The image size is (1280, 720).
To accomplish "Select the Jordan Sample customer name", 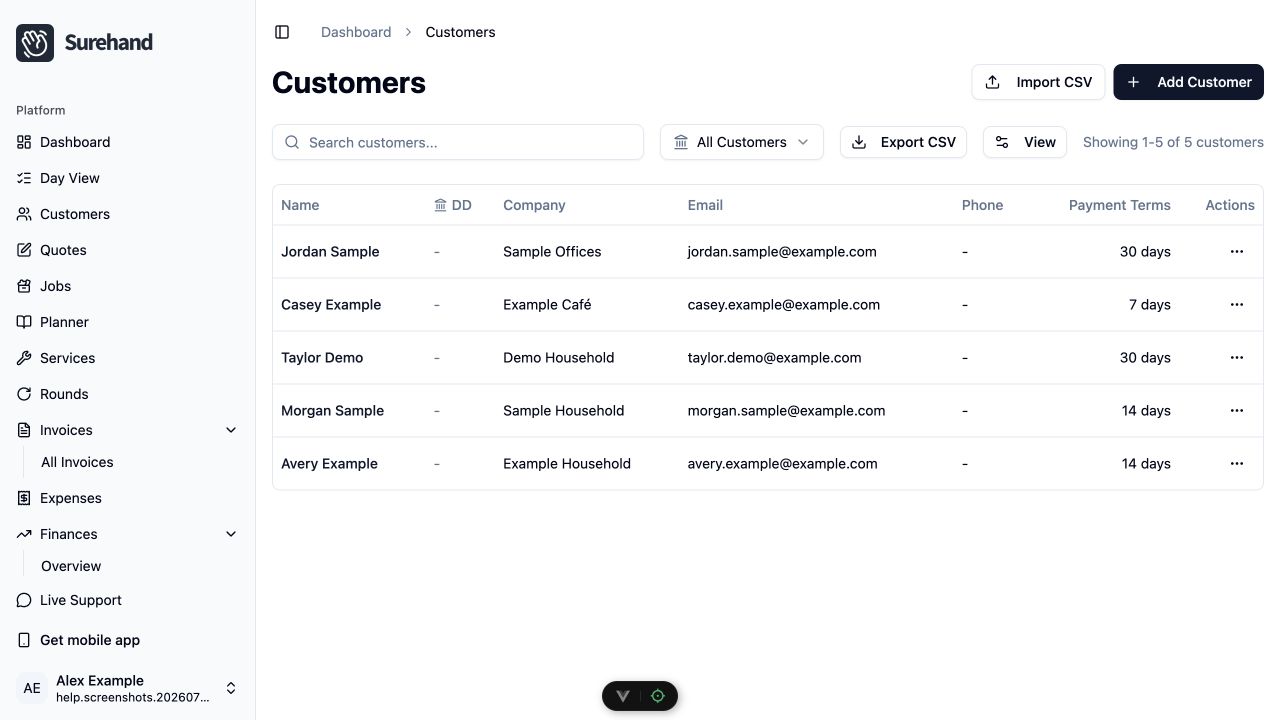I will (330, 252).
